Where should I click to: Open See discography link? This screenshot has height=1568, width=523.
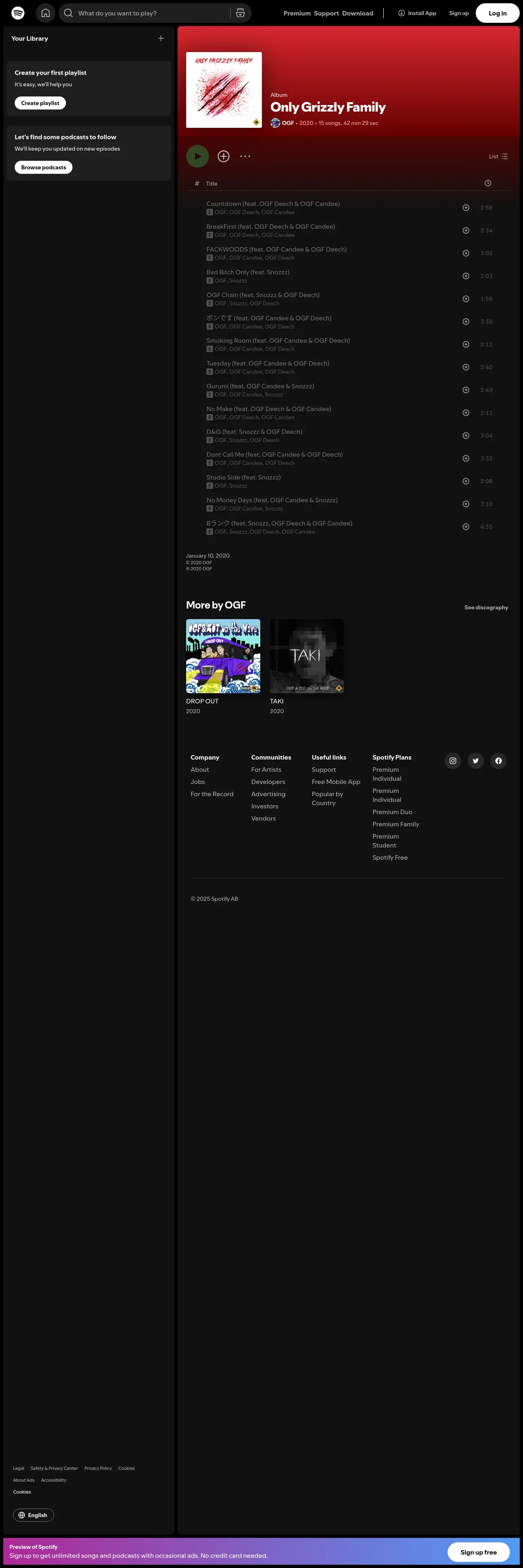(486, 607)
